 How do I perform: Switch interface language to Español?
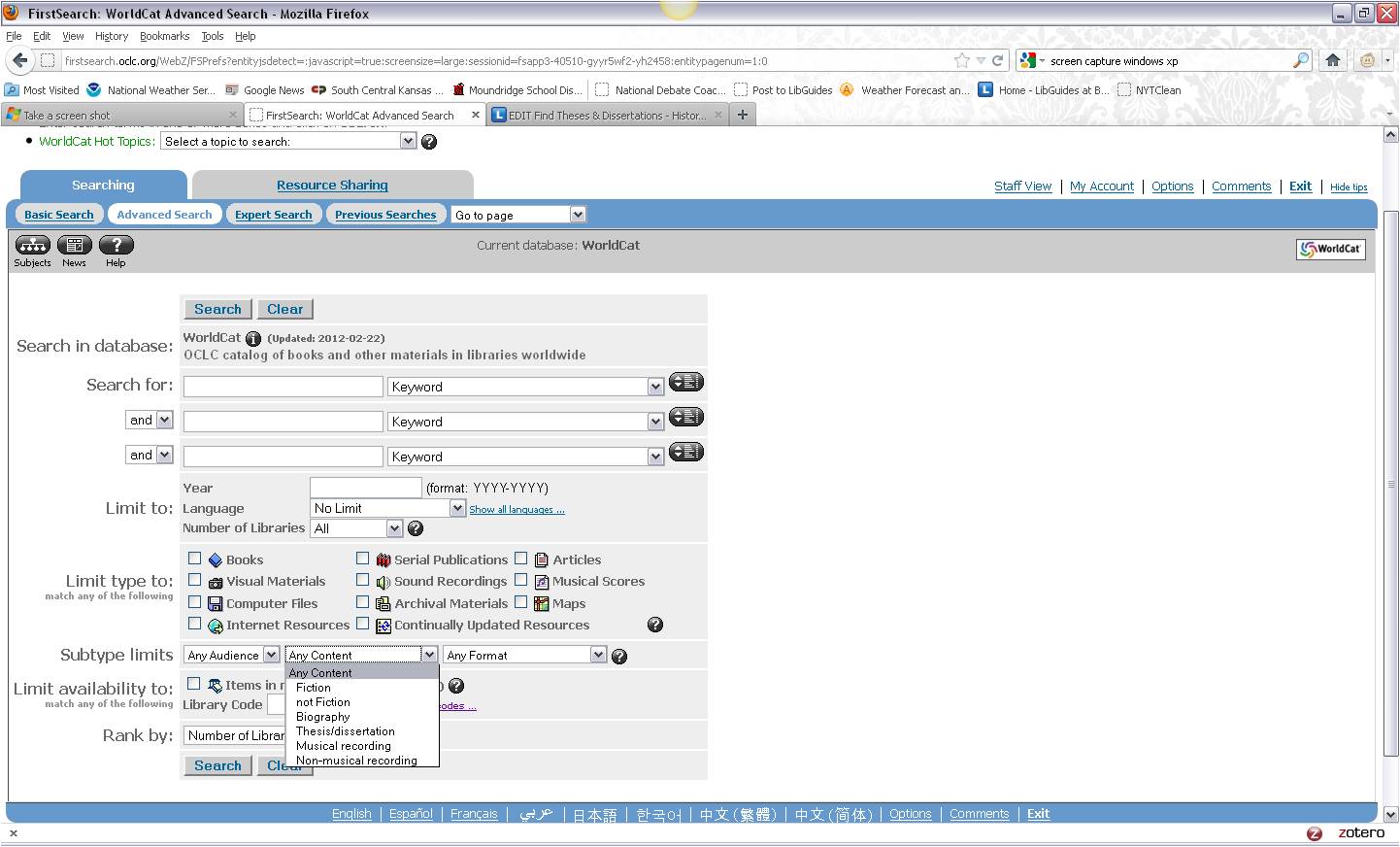pyautogui.click(x=411, y=814)
